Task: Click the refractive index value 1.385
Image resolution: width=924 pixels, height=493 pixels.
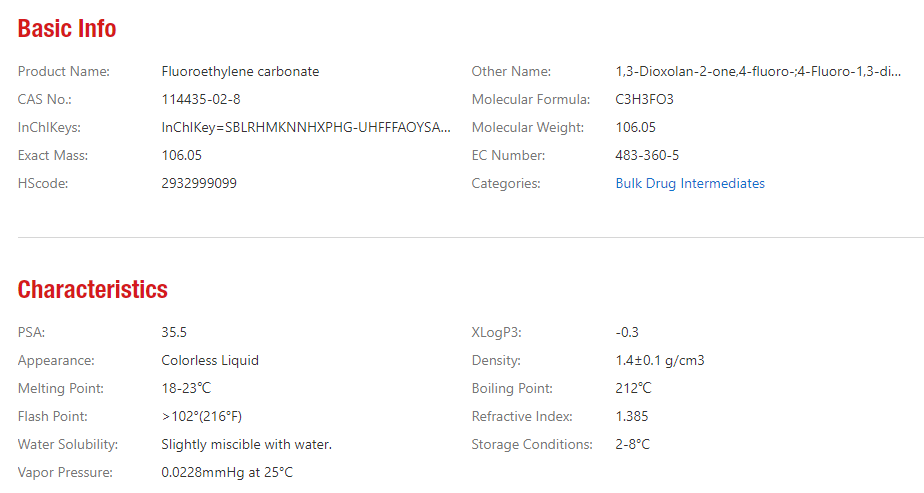Action: tap(632, 416)
